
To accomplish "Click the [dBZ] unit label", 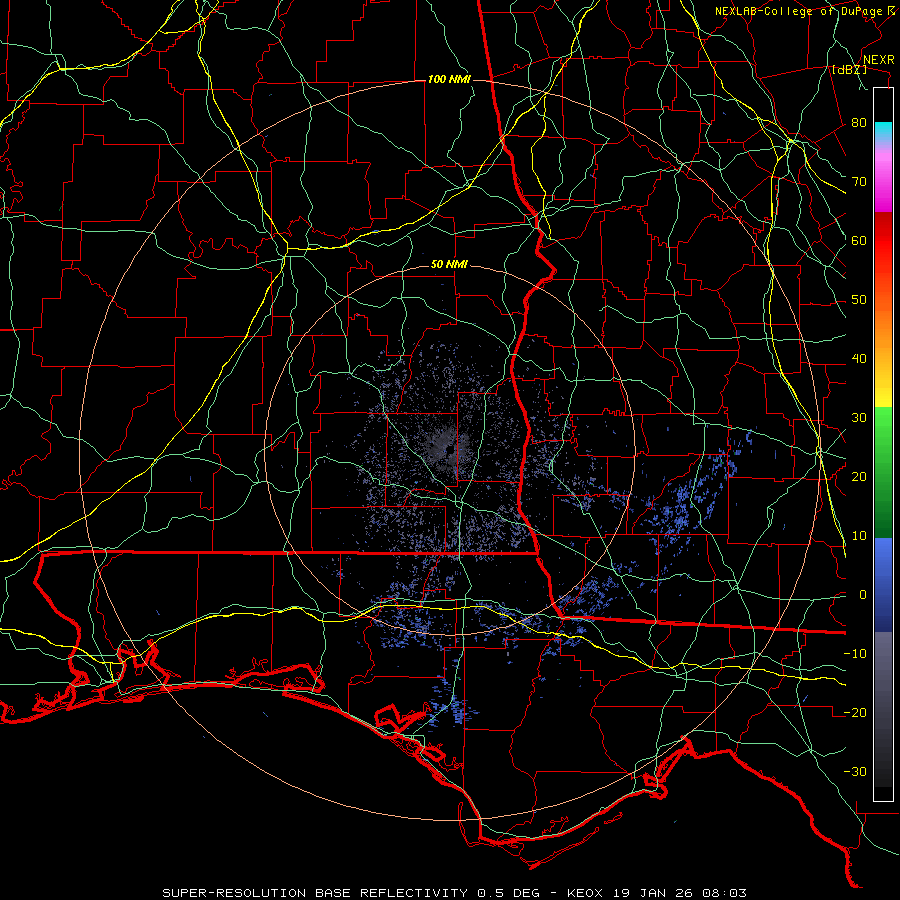I will click(849, 69).
